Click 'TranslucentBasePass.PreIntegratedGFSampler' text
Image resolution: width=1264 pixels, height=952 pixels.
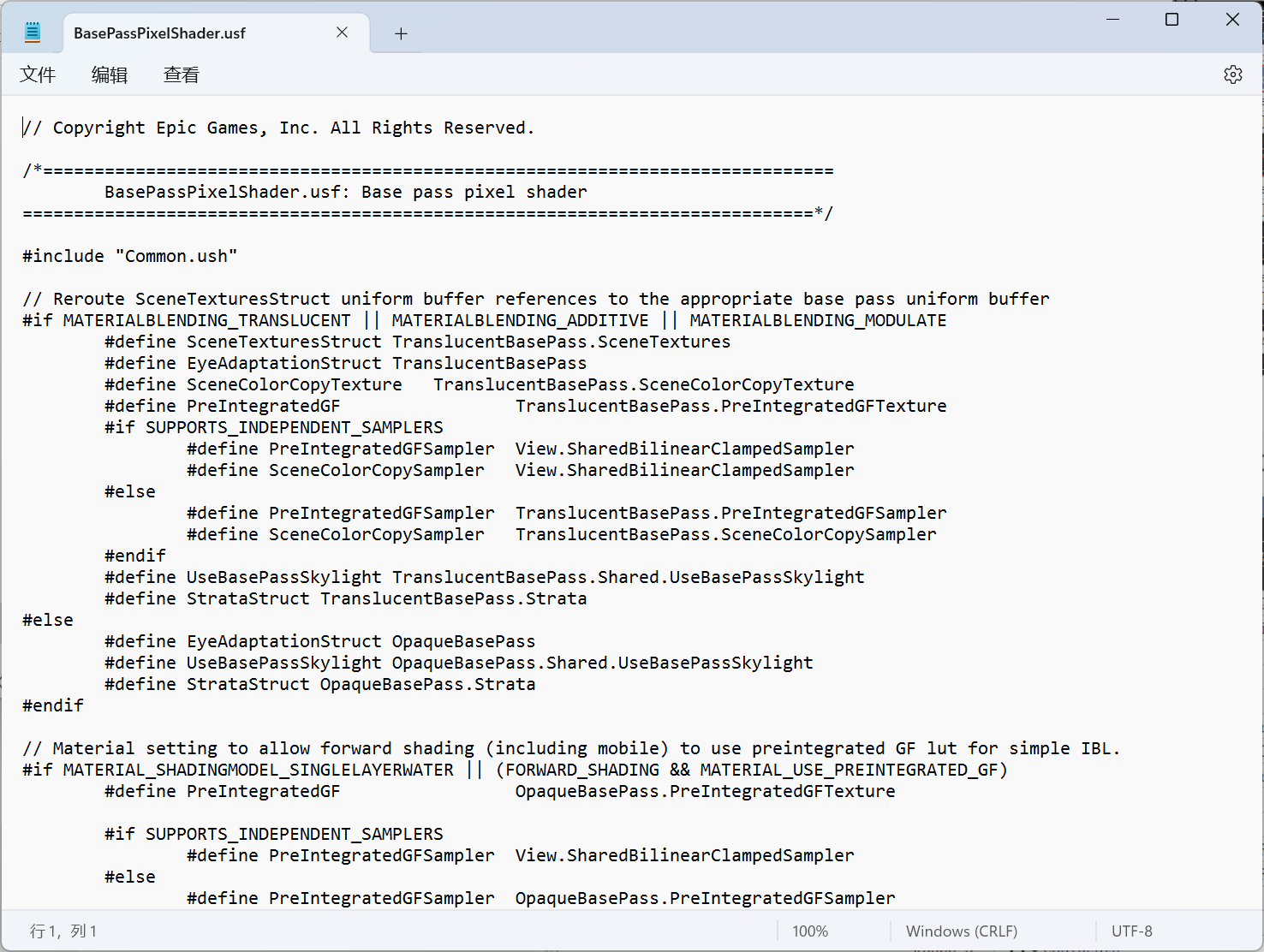[731, 513]
